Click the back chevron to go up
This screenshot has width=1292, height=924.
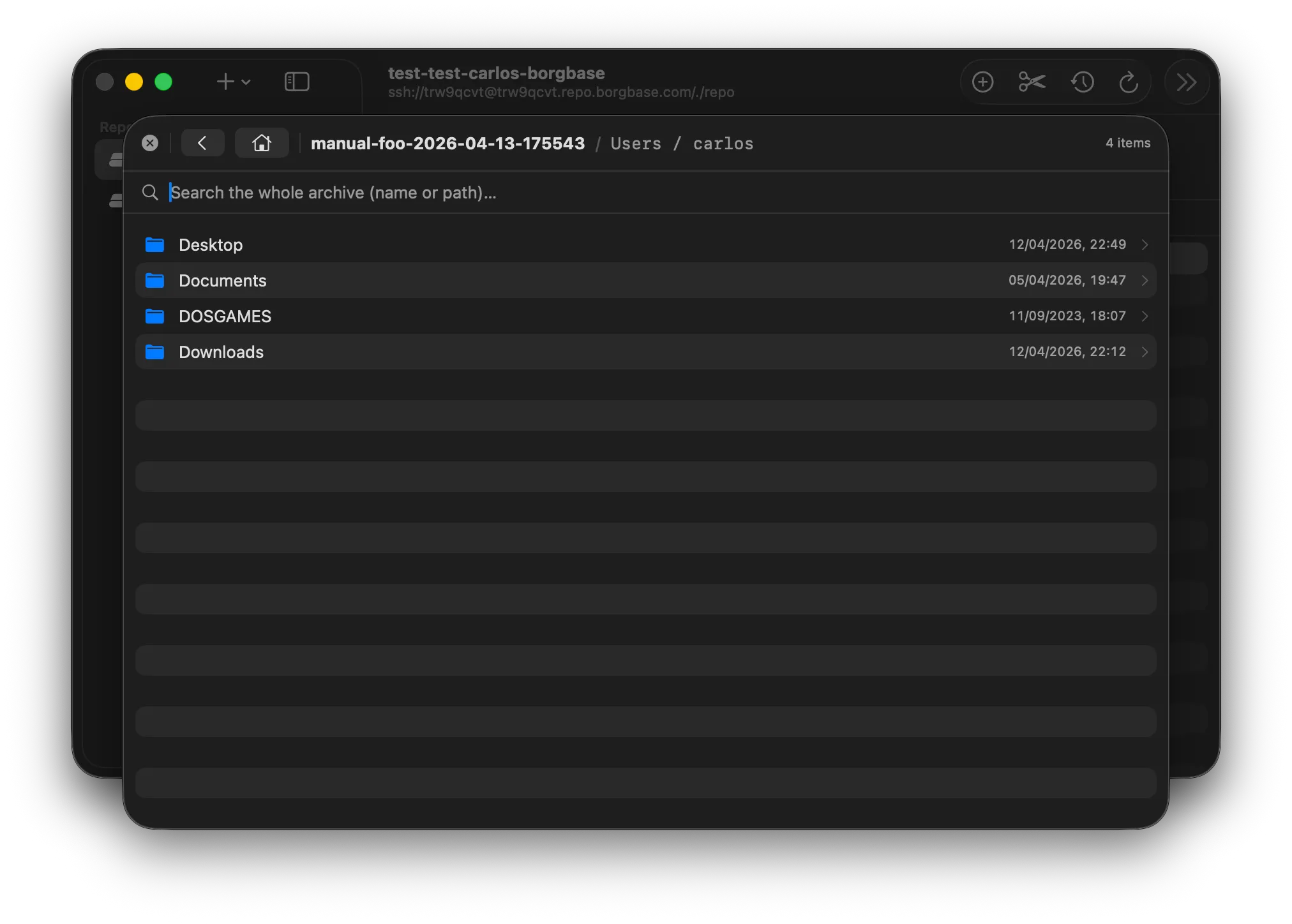pyautogui.click(x=202, y=142)
